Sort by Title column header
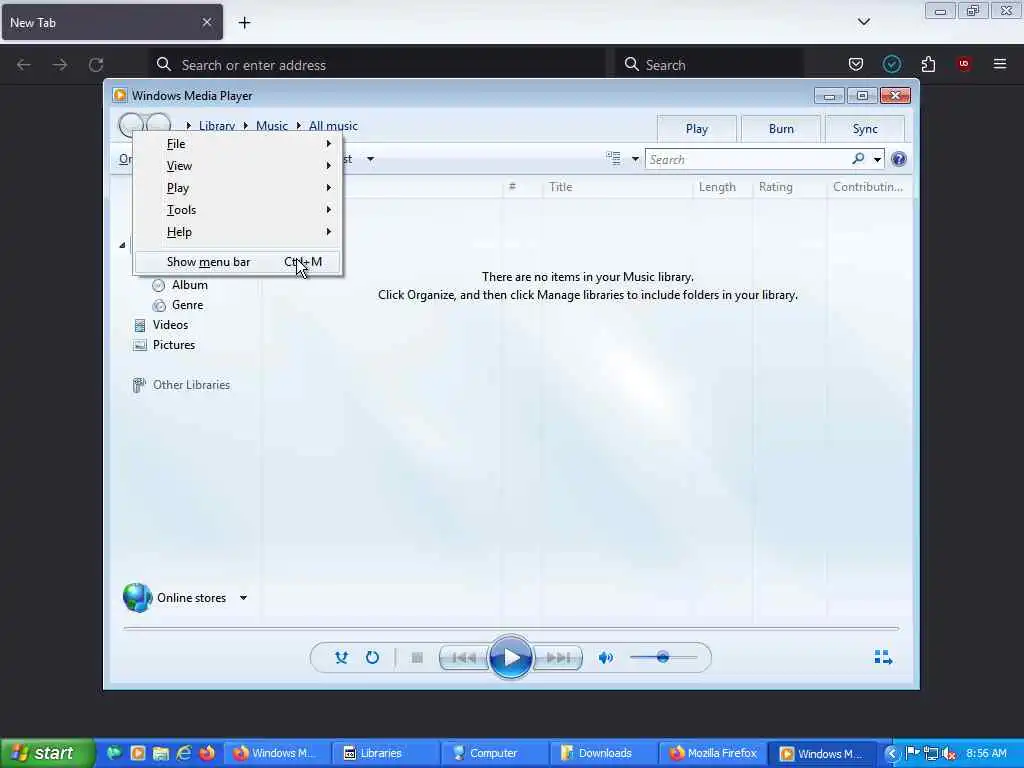 [x=616, y=187]
